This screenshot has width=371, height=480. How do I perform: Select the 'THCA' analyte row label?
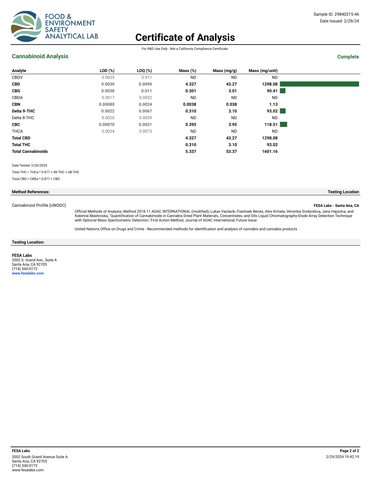coord(17,131)
